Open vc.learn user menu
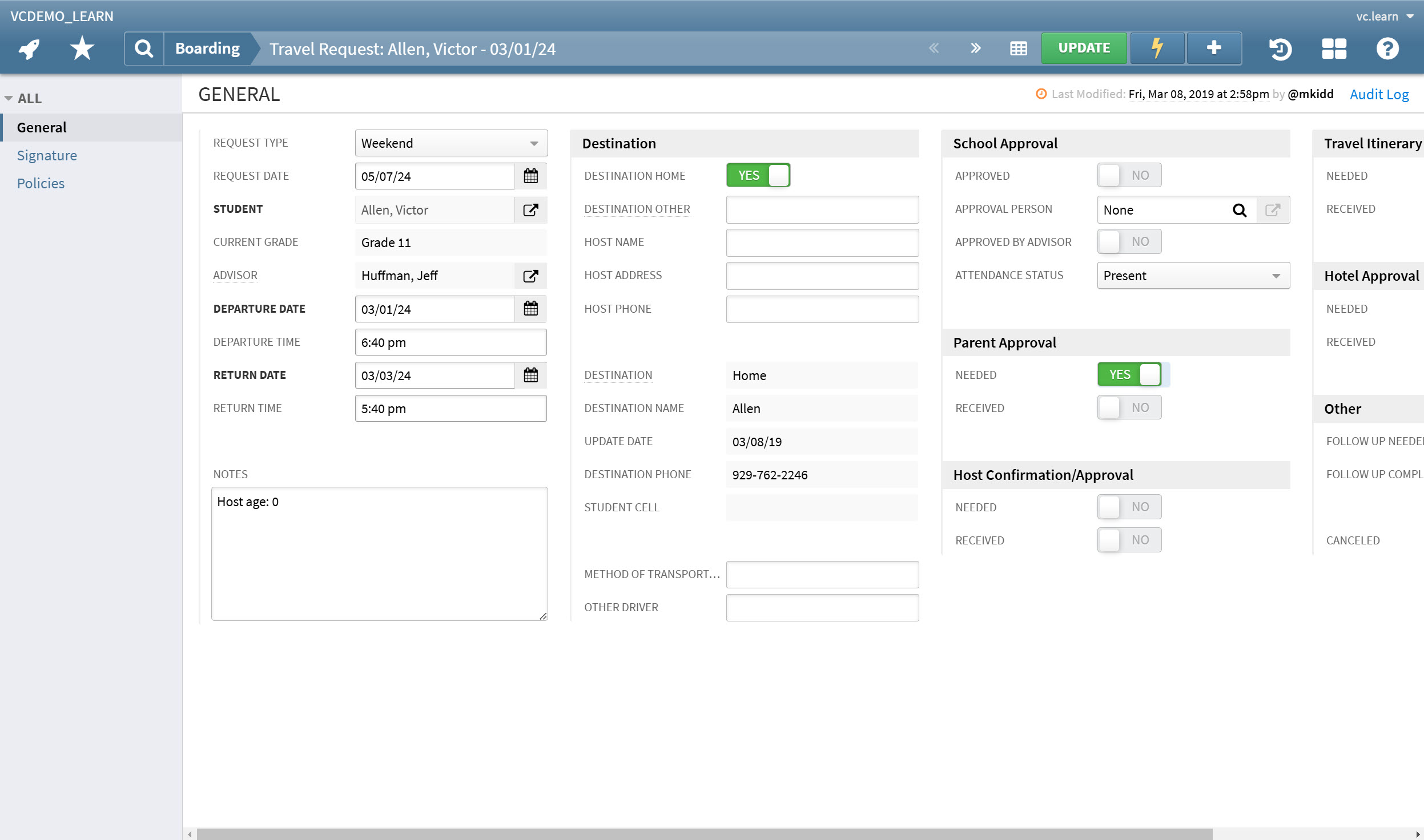1424x840 pixels. coord(1385,16)
